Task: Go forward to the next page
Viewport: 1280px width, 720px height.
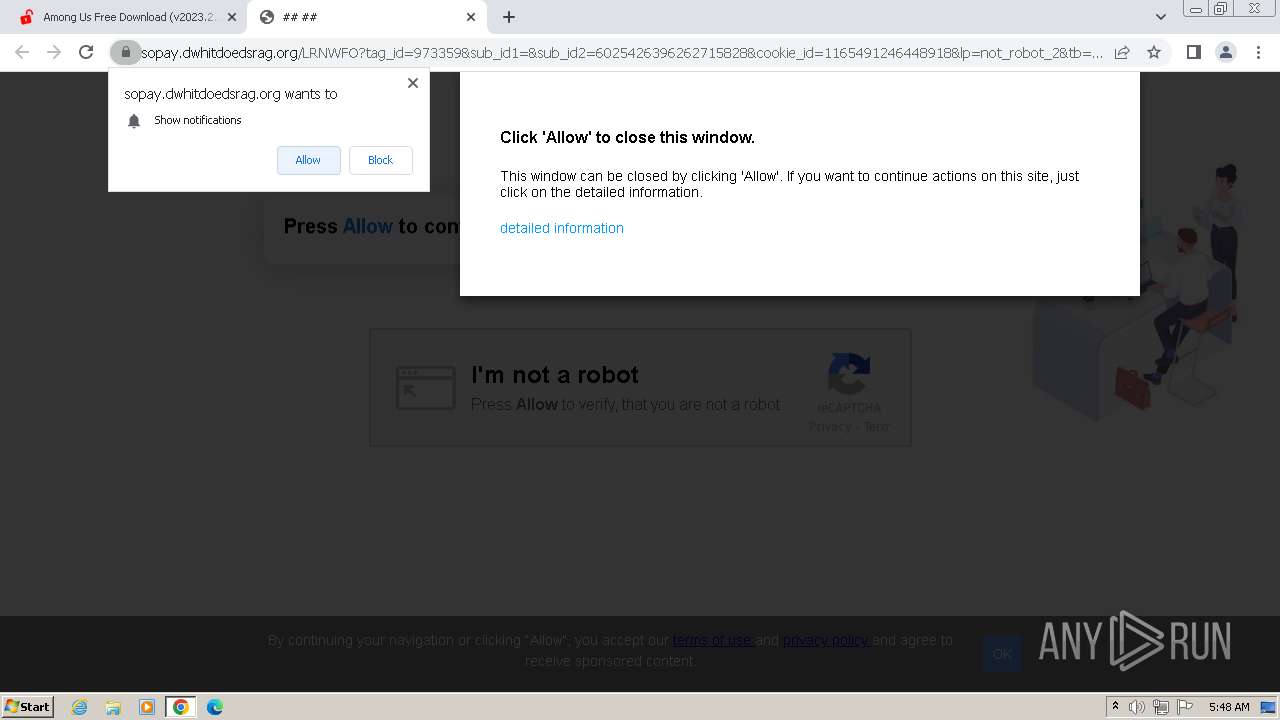Action: tap(54, 52)
